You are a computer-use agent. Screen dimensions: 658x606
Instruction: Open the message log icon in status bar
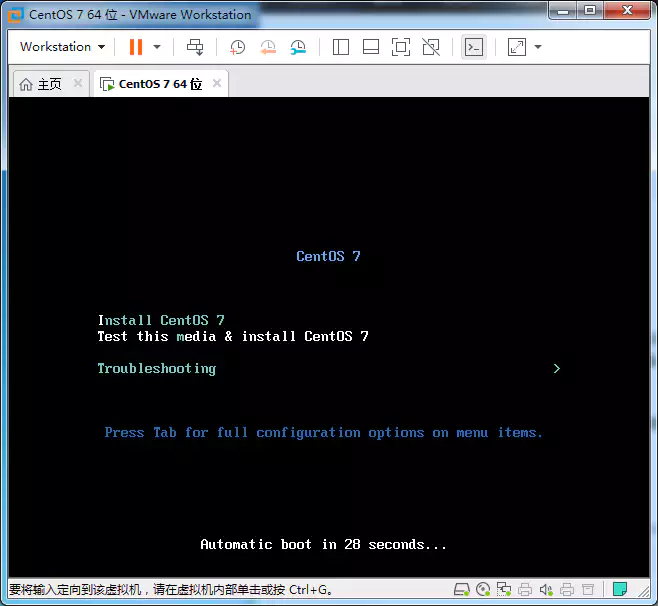[619, 589]
